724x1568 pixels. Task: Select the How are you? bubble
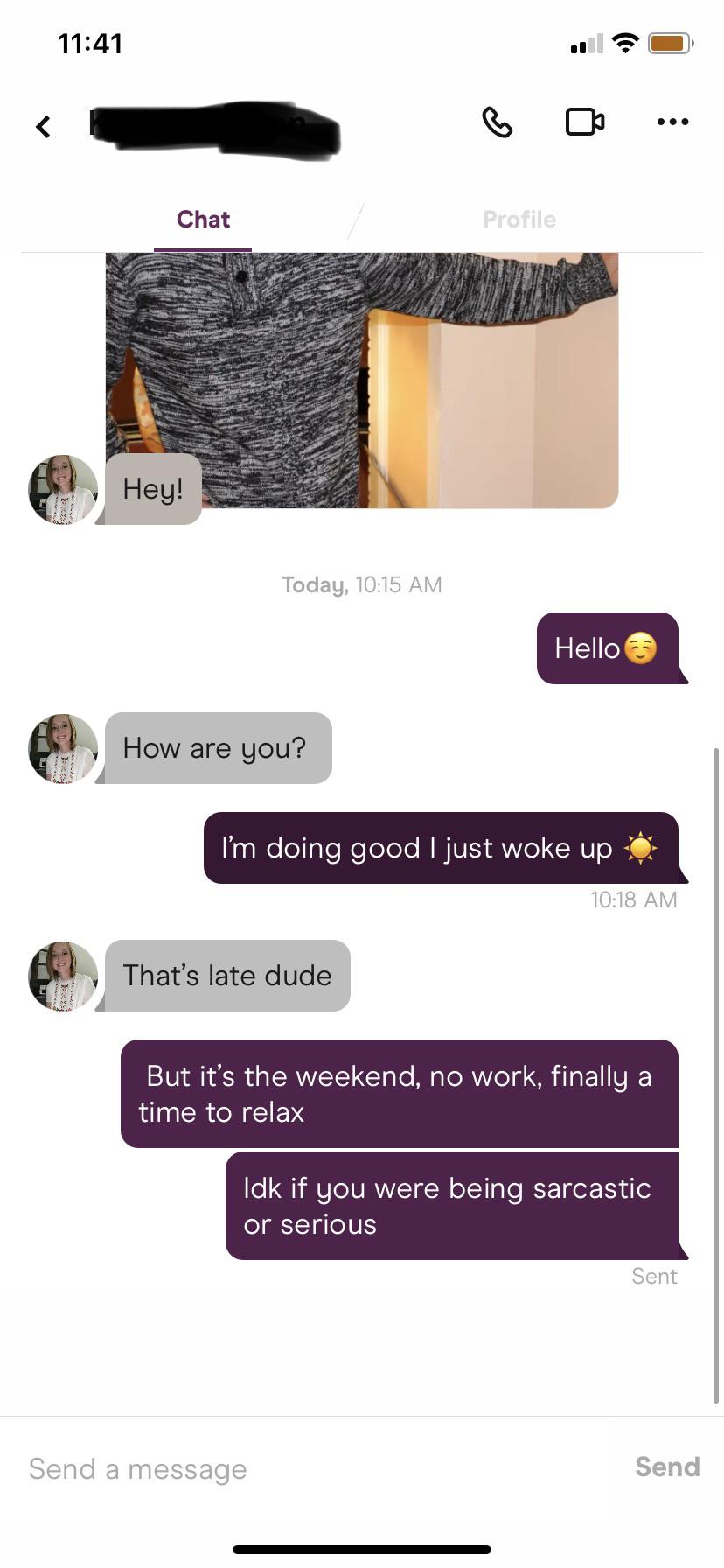point(219,748)
